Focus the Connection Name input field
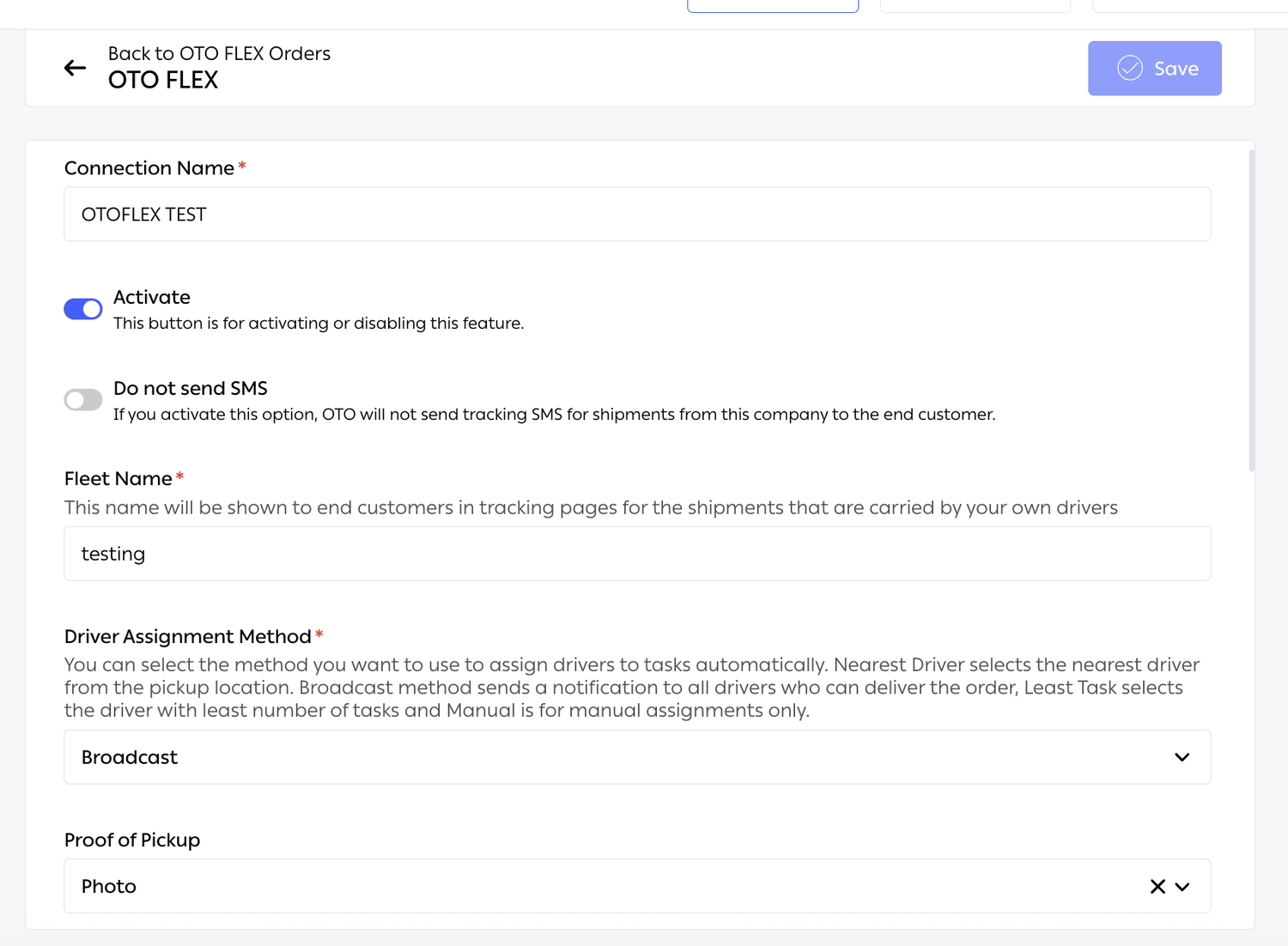This screenshot has width=1288, height=946. [x=637, y=214]
